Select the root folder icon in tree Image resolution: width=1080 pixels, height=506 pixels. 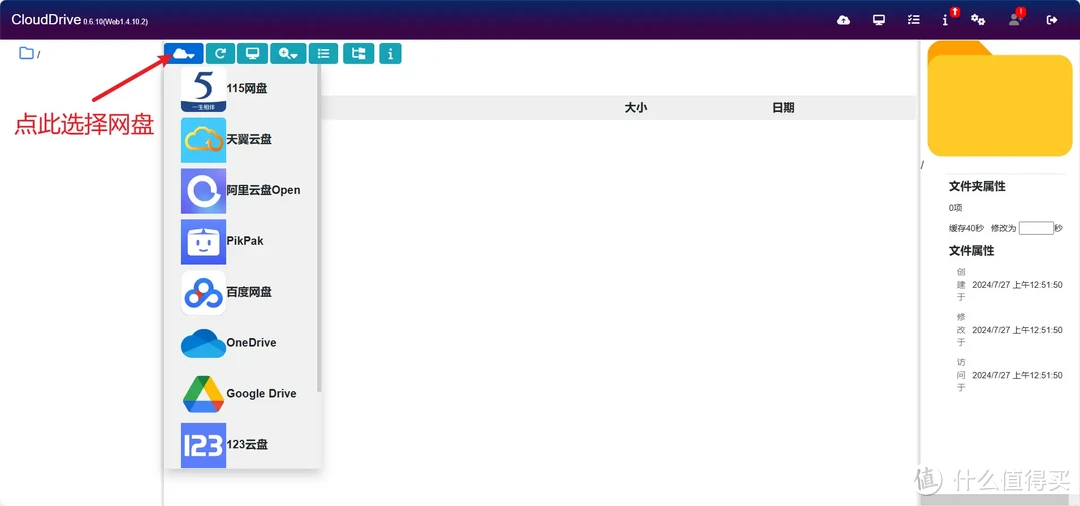pos(26,53)
